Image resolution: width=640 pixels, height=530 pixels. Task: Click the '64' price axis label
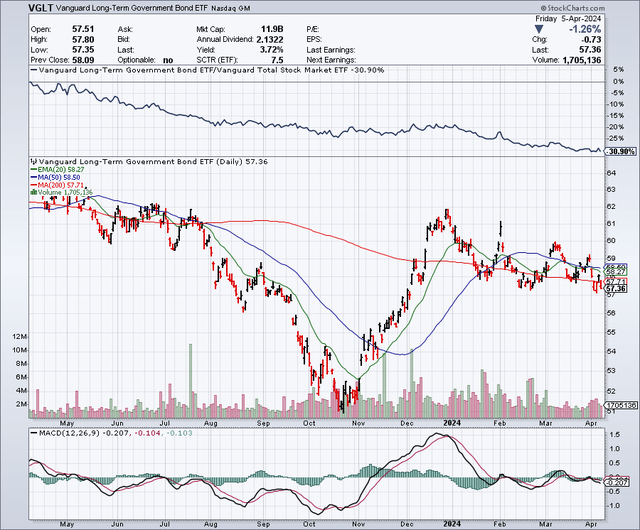coord(611,173)
